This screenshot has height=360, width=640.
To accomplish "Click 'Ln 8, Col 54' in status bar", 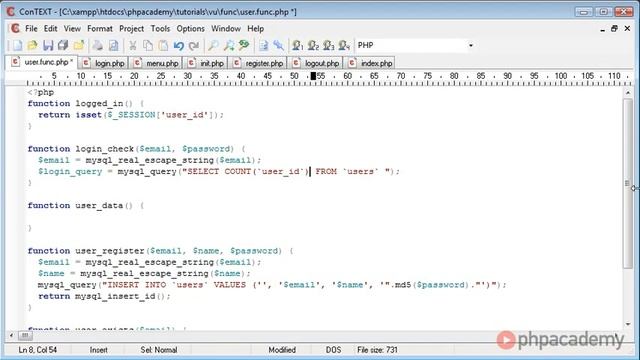I will [x=38, y=350].
